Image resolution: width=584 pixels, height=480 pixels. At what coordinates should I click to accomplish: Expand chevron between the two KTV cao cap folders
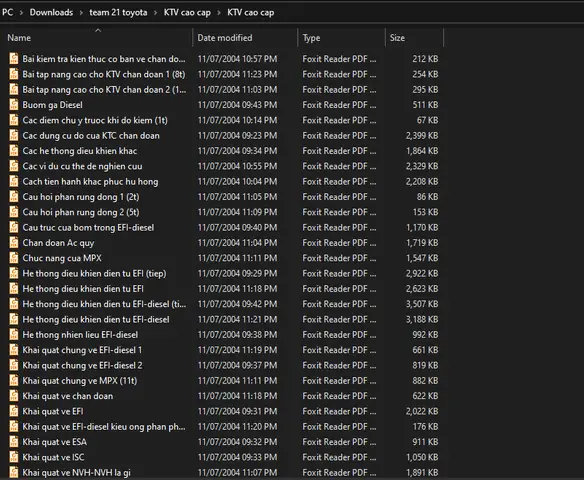pyautogui.click(x=219, y=13)
